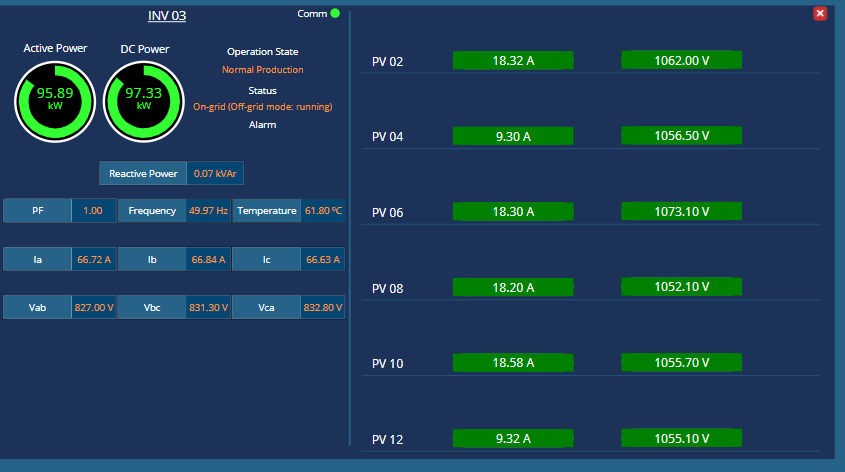Select the Ic current label
Viewport: 845px width, 472px height.
coord(267,260)
